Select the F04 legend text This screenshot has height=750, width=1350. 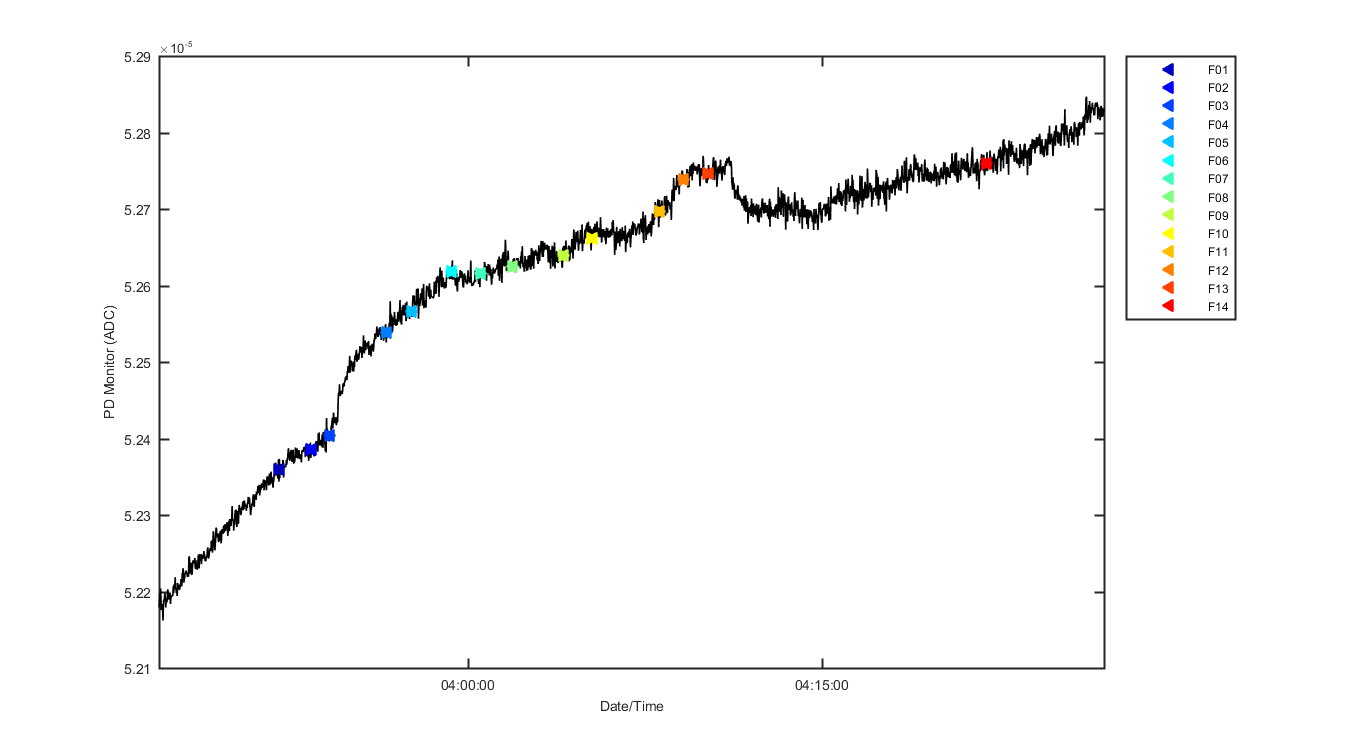coord(1217,124)
